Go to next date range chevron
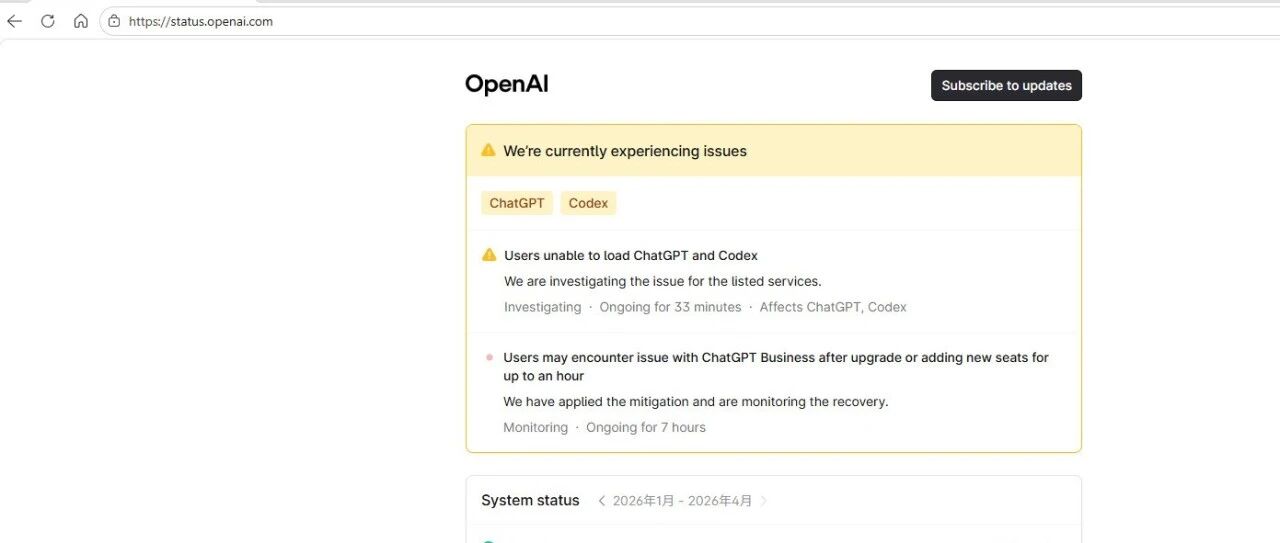Image resolution: width=1280 pixels, height=543 pixels. pyautogui.click(x=764, y=501)
